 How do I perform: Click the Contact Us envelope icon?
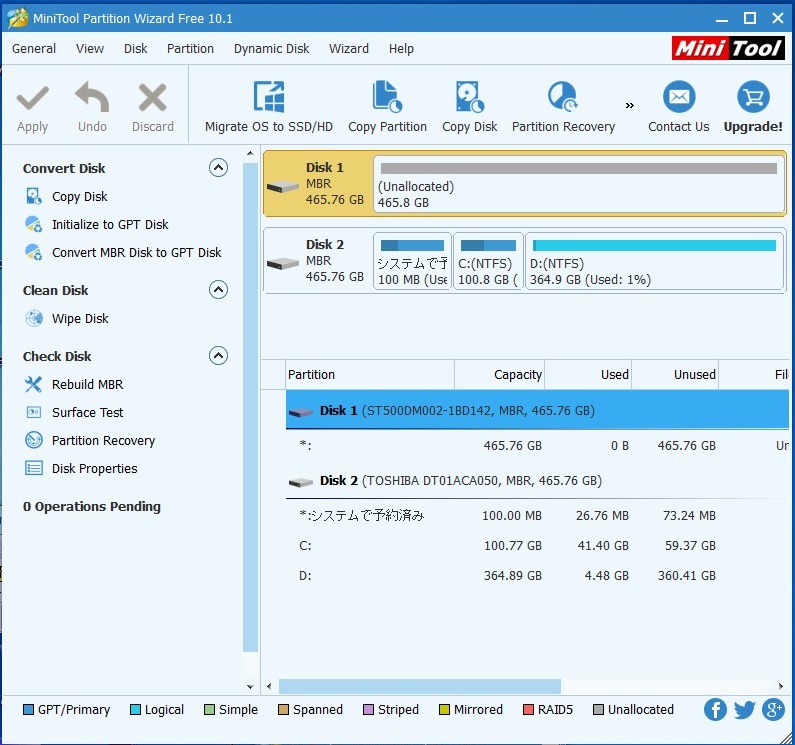[x=679, y=97]
